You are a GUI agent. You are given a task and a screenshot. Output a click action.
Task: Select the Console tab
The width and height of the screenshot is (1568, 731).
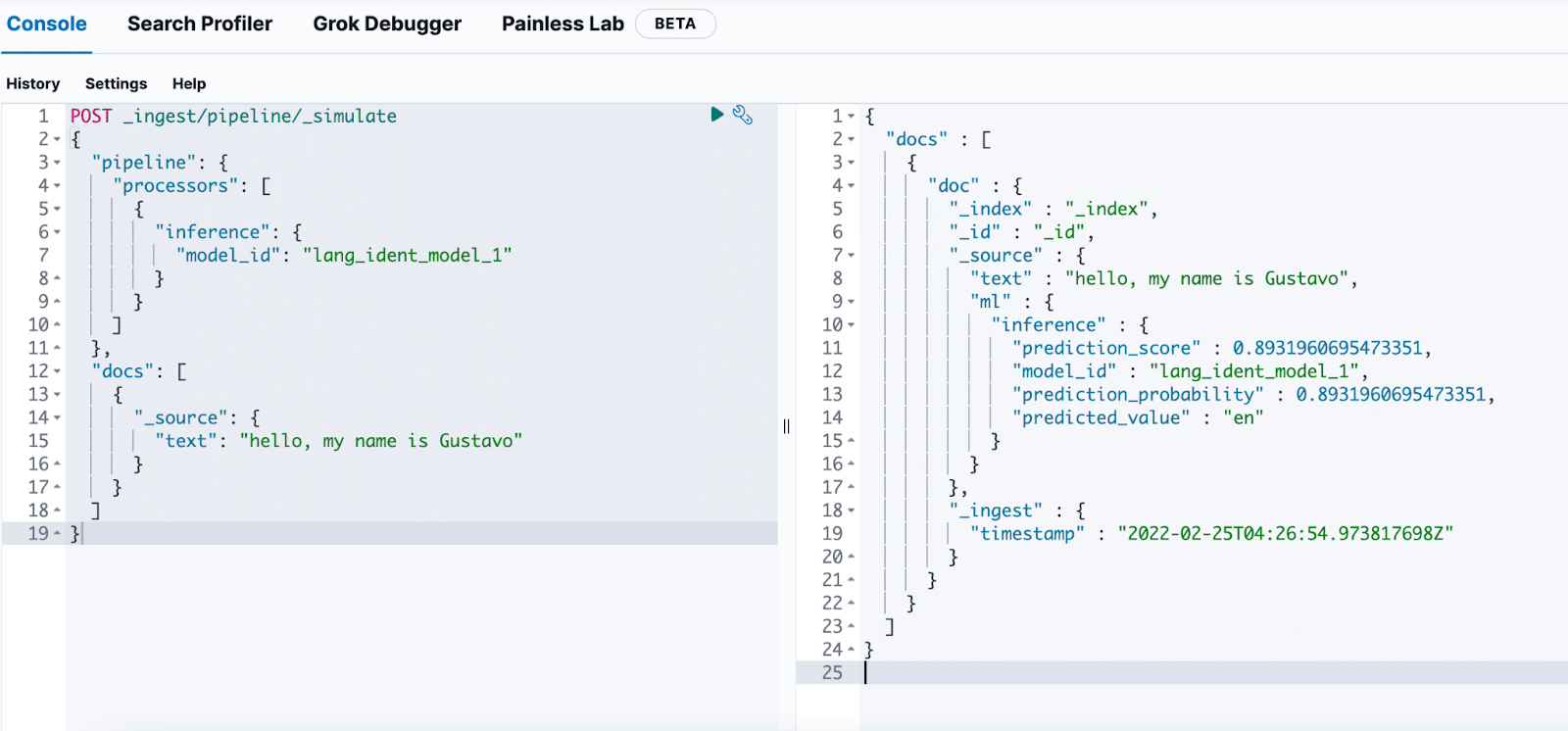[x=47, y=24]
